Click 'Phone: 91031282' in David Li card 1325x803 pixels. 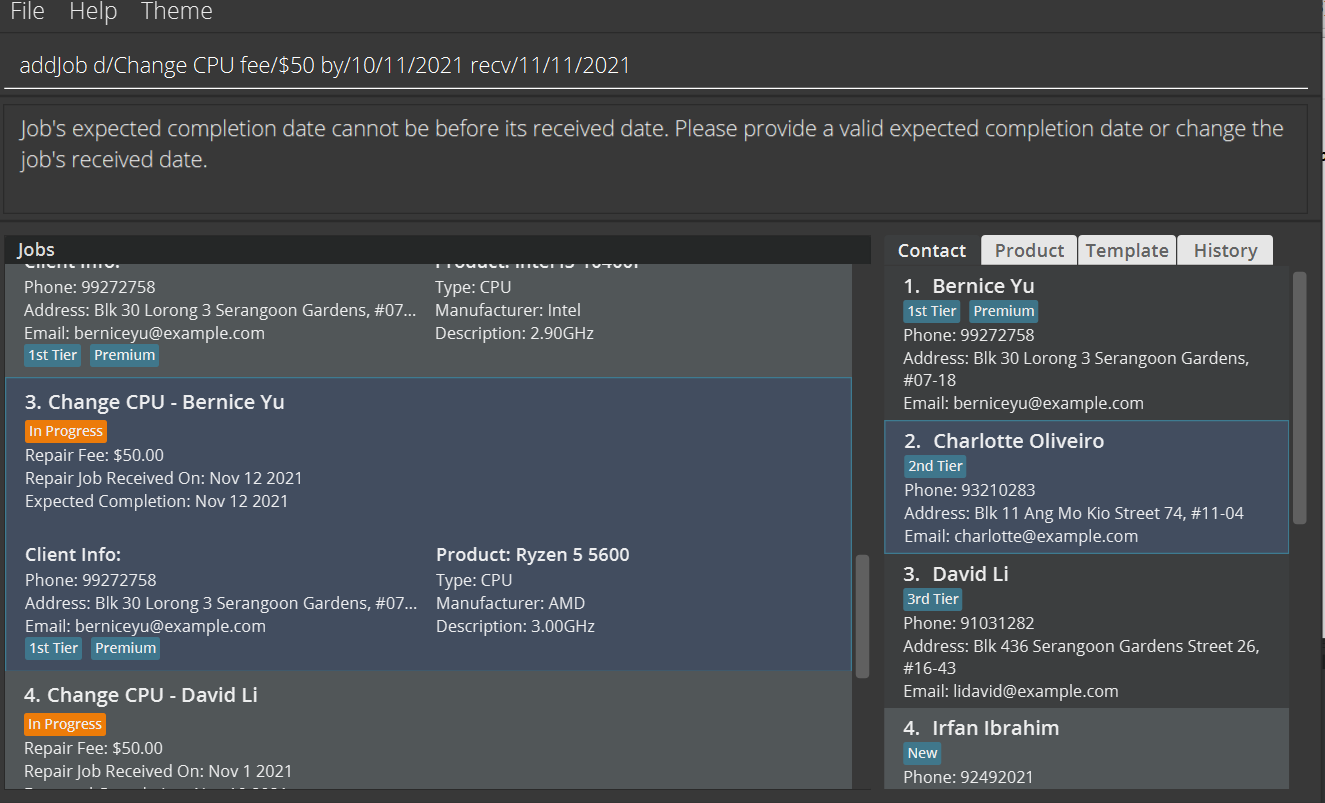click(969, 623)
